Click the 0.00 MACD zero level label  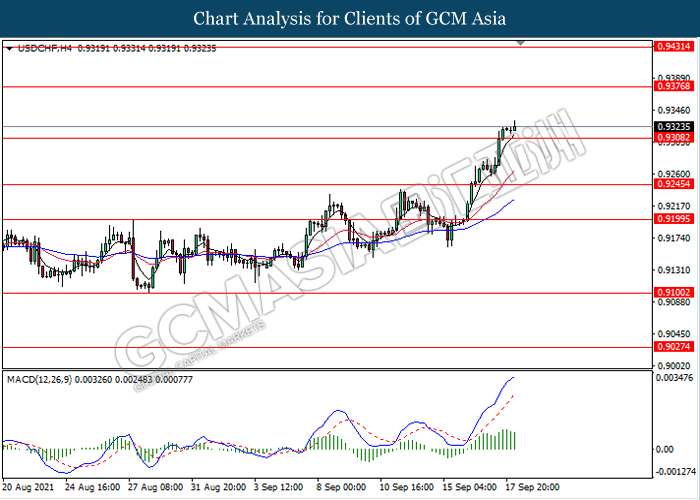tap(665, 450)
